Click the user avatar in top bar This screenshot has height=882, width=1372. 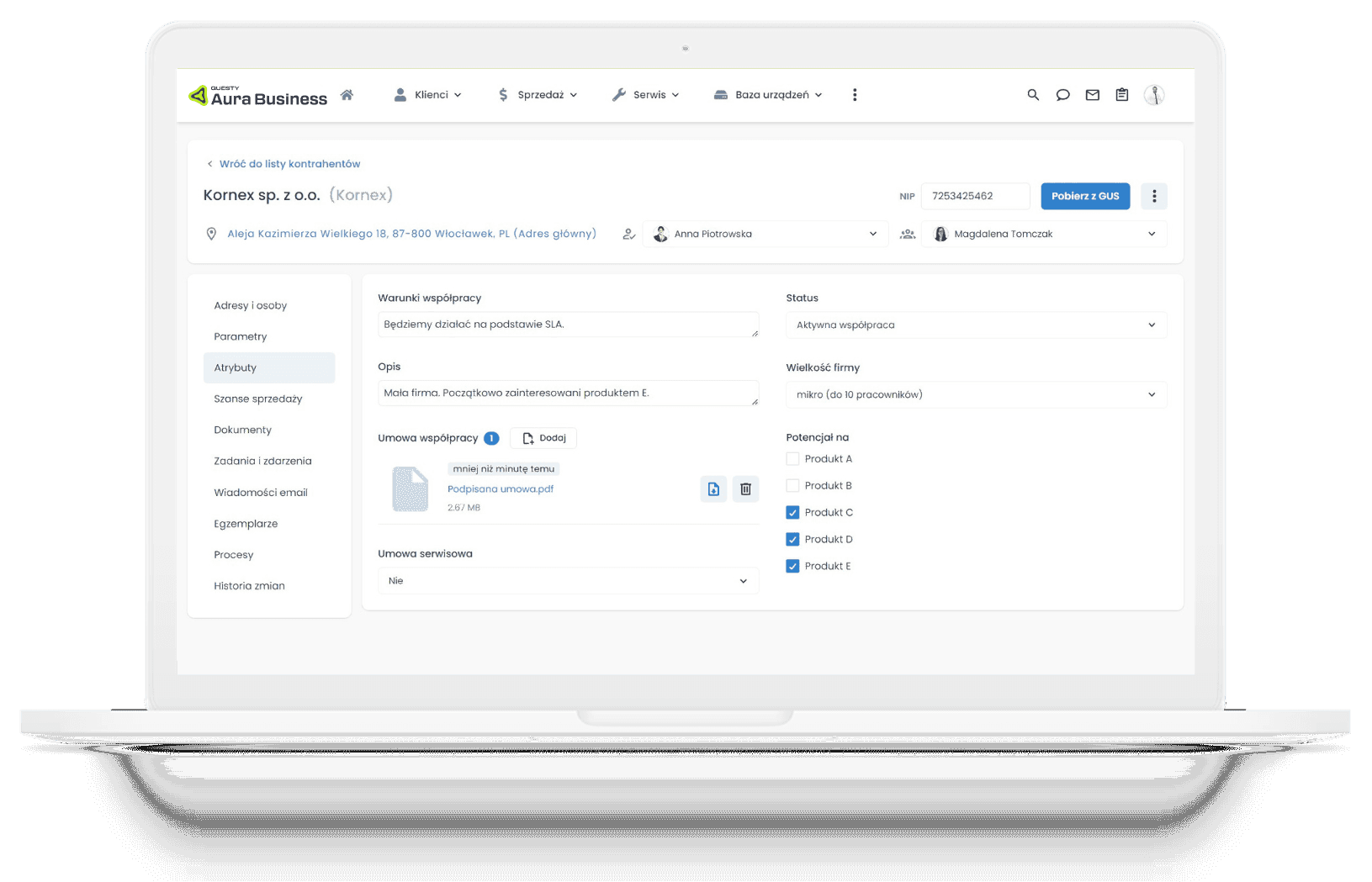[1153, 95]
